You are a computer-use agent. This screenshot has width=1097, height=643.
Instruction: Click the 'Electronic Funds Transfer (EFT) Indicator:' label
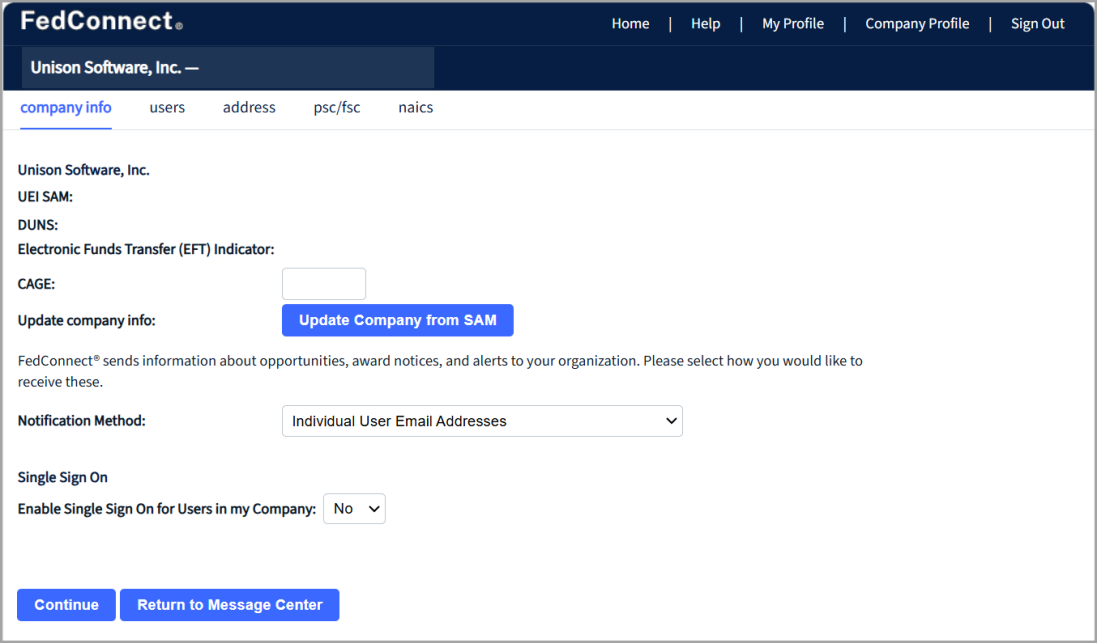[146, 250]
